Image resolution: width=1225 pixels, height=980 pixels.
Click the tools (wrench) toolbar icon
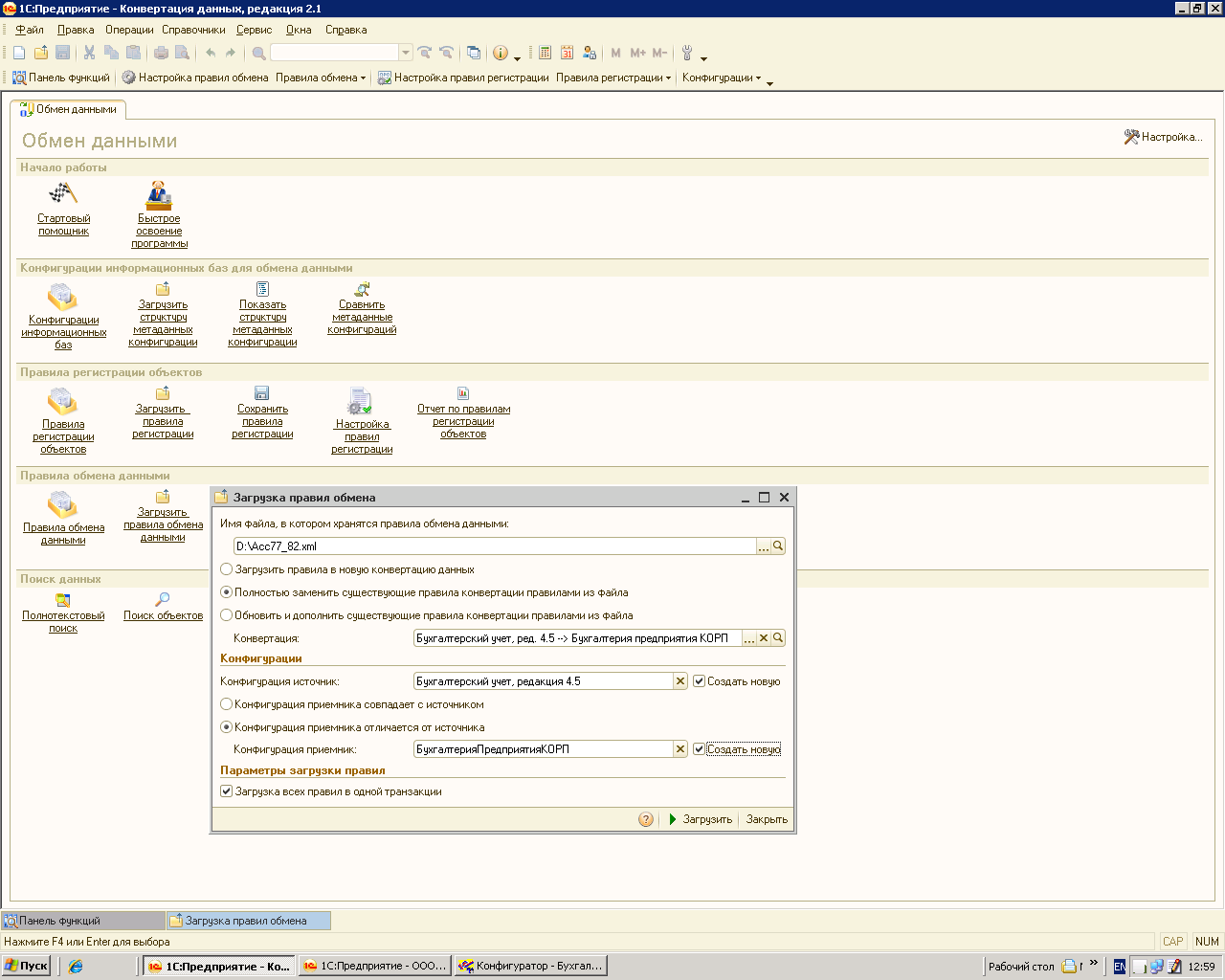coord(687,53)
